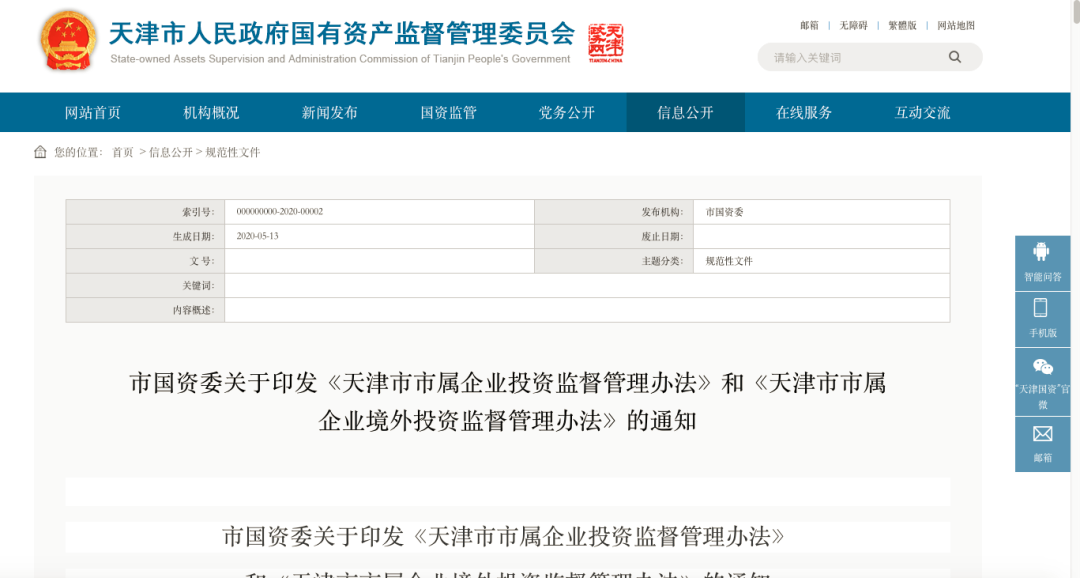The image size is (1080, 578).
Task: Click the search magnifier icon
Action: coord(955,58)
